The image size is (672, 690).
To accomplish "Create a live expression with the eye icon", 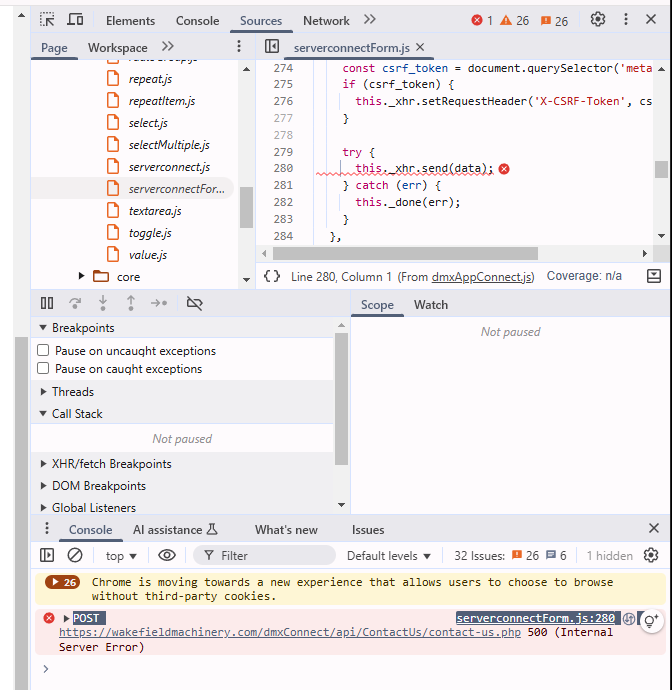I will [167, 555].
